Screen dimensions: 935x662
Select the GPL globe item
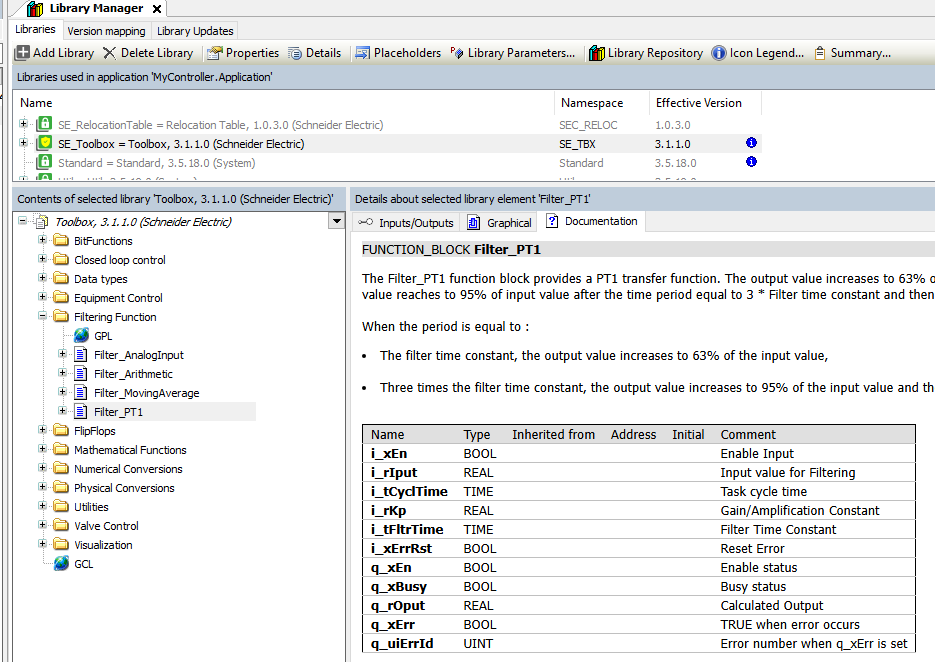pos(81,336)
